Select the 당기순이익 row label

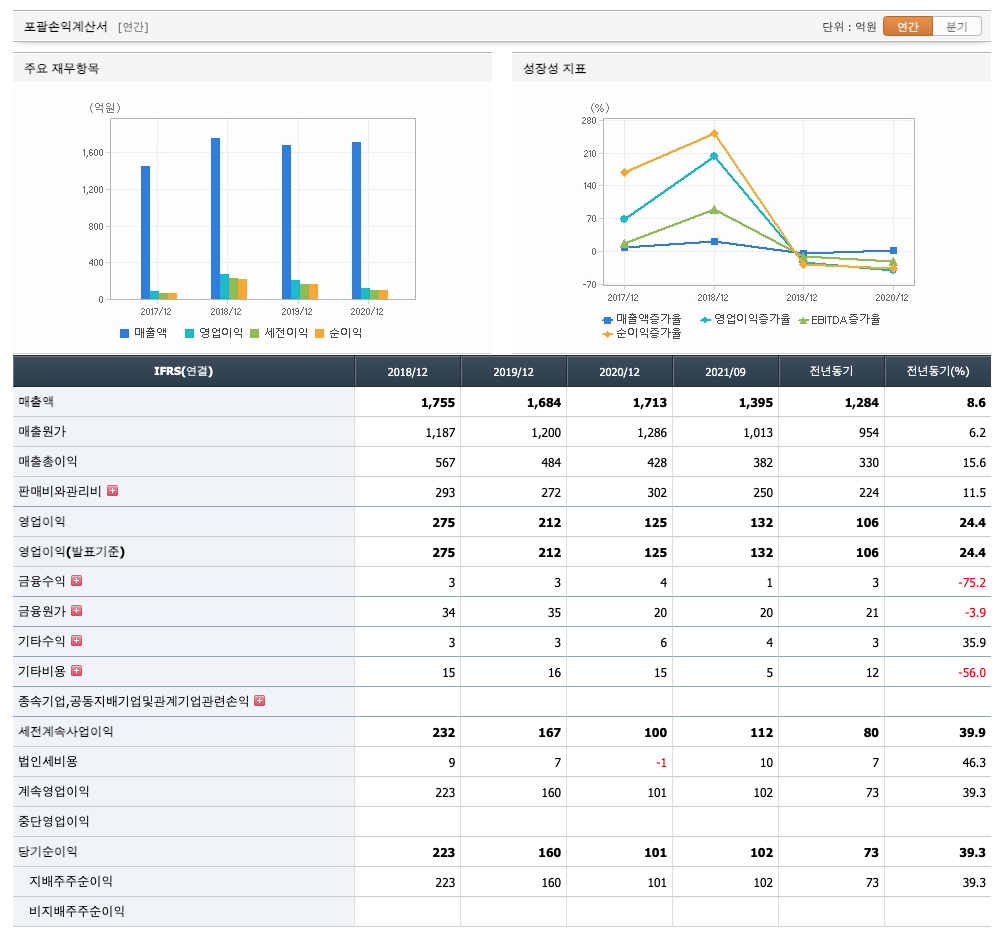point(48,852)
